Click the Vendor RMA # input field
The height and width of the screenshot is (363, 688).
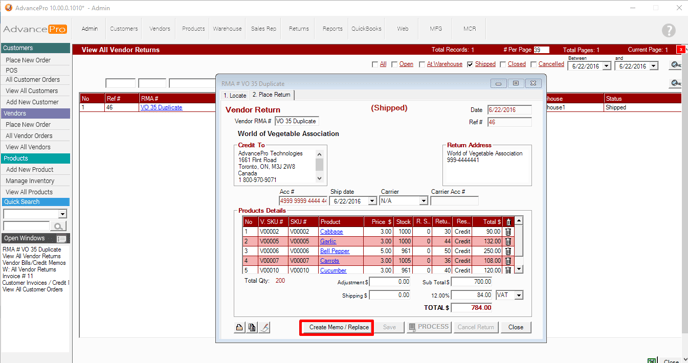coord(297,121)
